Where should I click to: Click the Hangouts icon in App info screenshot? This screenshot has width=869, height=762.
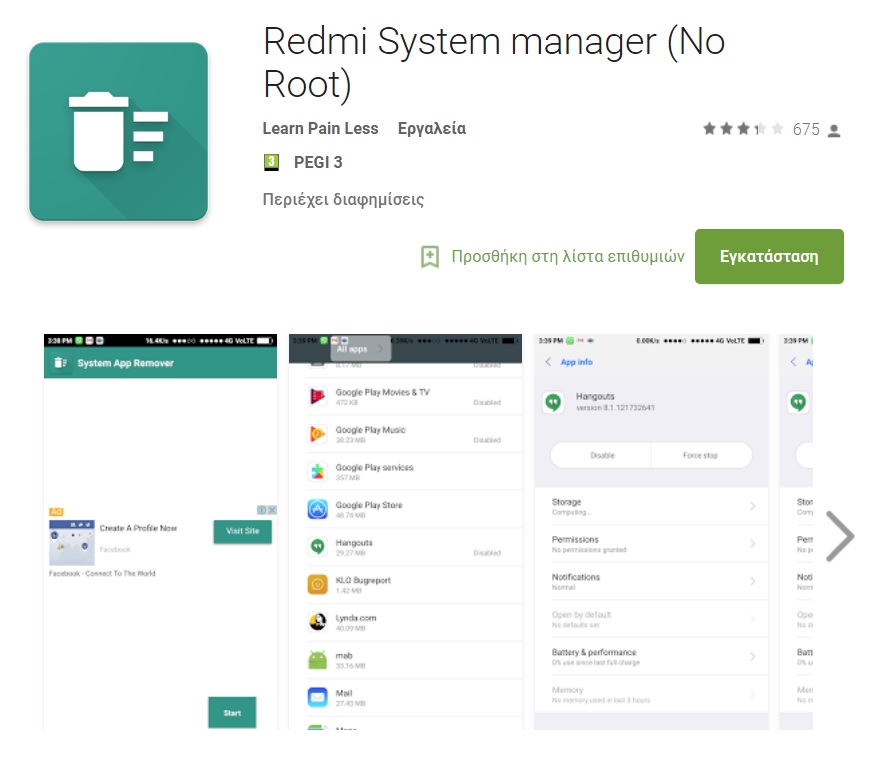(553, 402)
